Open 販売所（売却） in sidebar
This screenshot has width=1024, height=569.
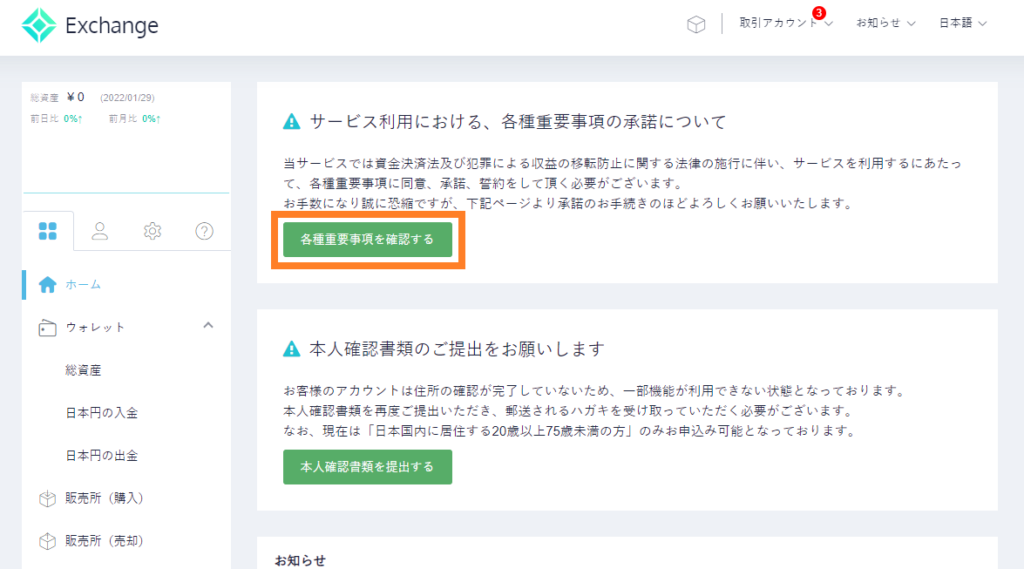click(104, 541)
